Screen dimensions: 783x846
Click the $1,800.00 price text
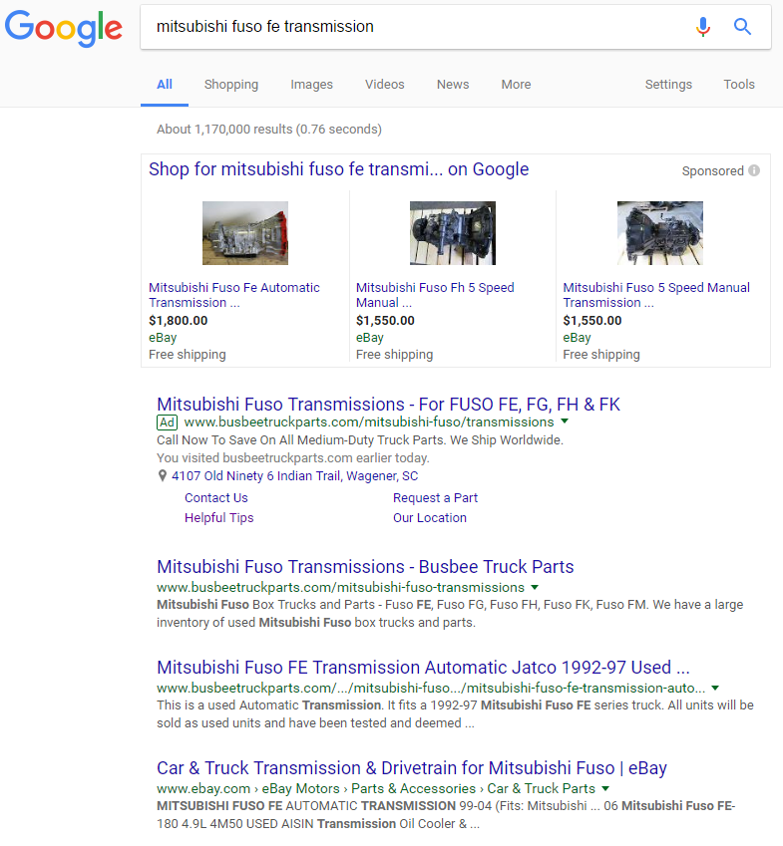pyautogui.click(x=178, y=320)
